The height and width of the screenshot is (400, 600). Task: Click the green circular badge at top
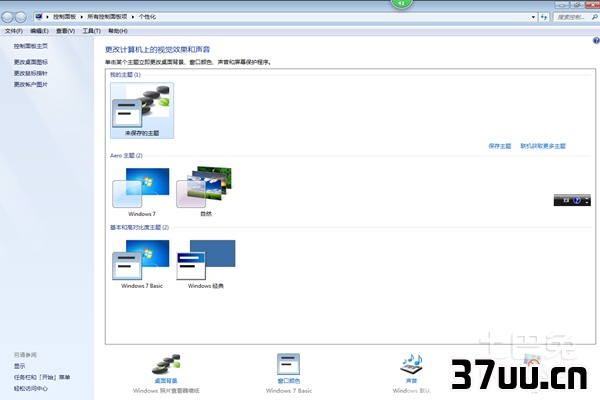point(401,3)
